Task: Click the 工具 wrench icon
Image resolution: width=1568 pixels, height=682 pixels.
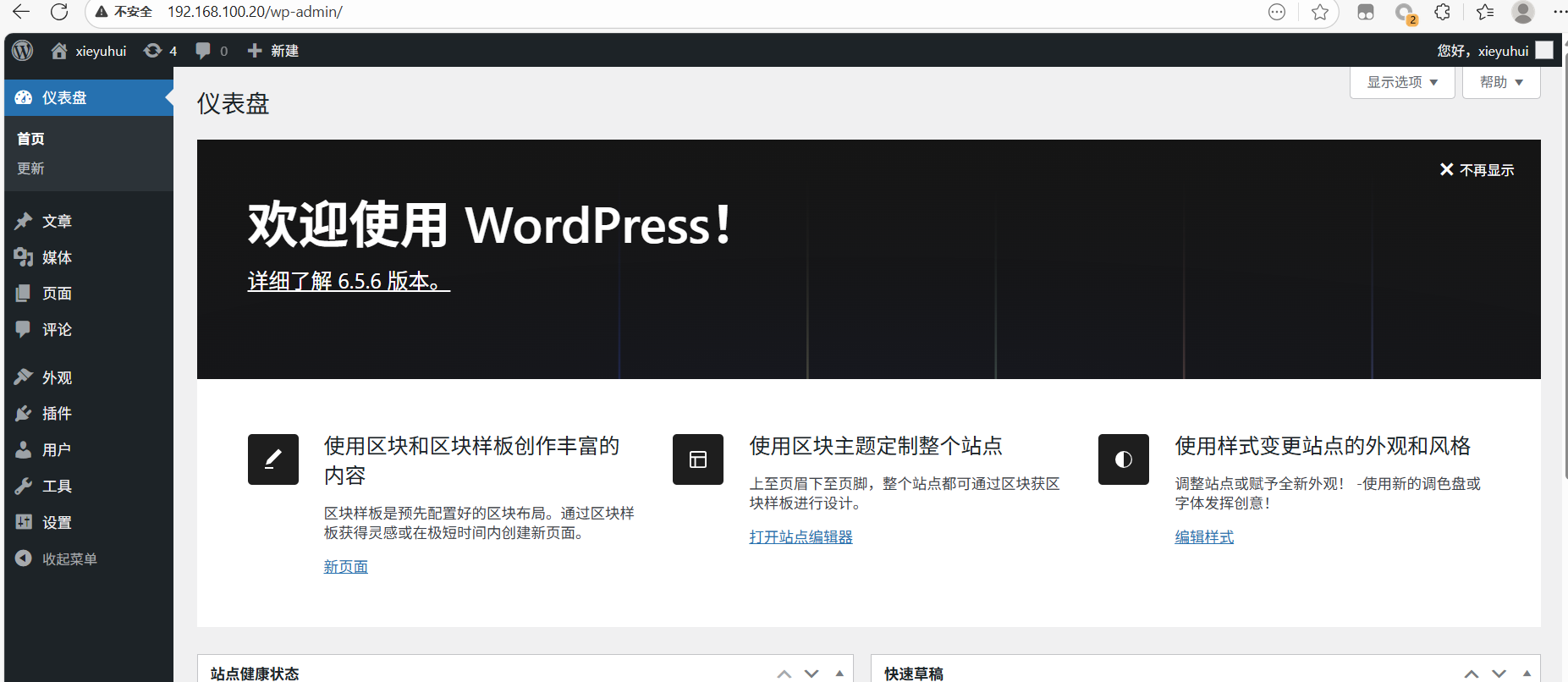Action: [24, 486]
